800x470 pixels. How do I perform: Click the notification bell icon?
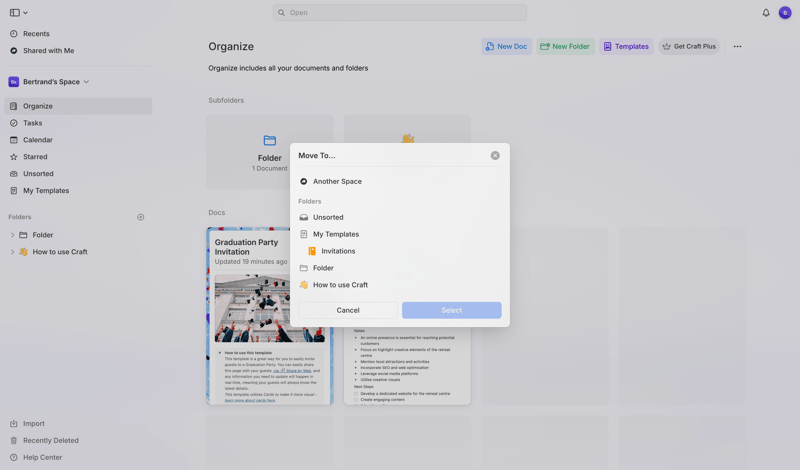[766, 13]
